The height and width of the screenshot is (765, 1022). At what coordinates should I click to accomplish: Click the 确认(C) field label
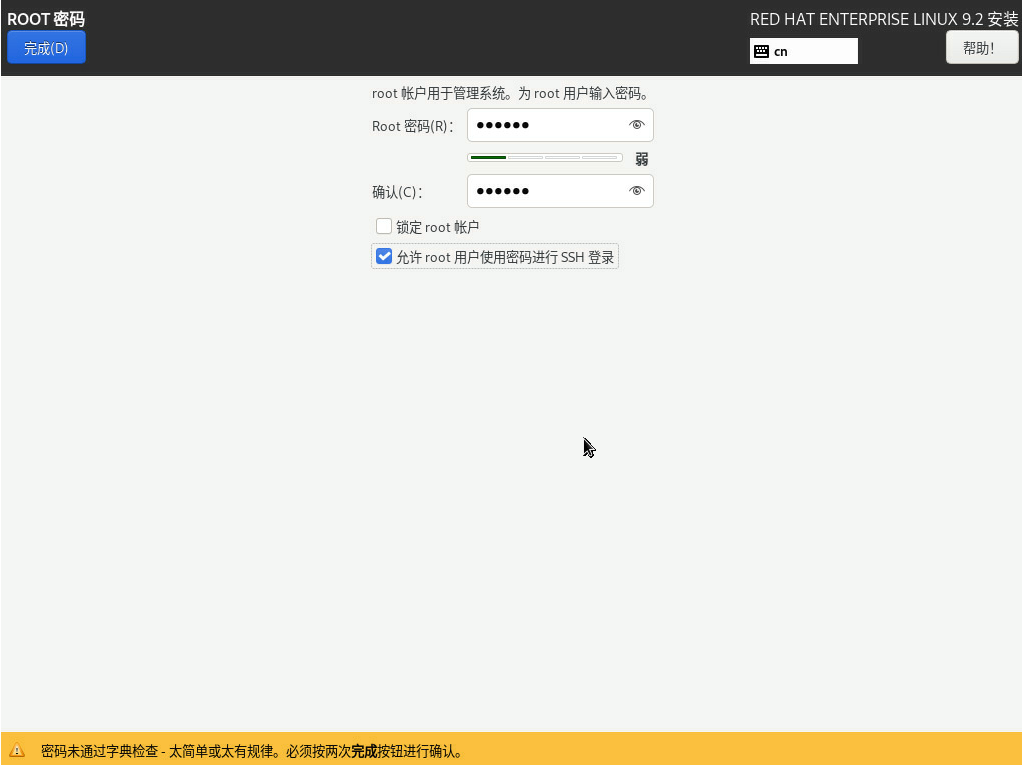(397, 192)
